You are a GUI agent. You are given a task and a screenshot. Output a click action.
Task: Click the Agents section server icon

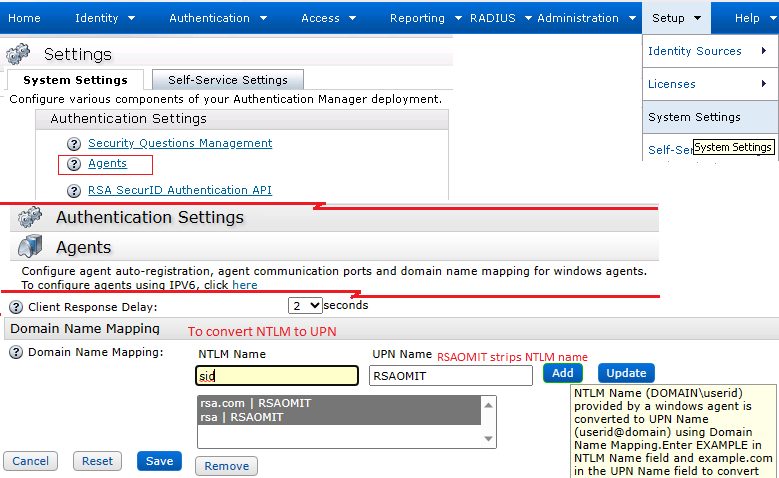point(30,247)
